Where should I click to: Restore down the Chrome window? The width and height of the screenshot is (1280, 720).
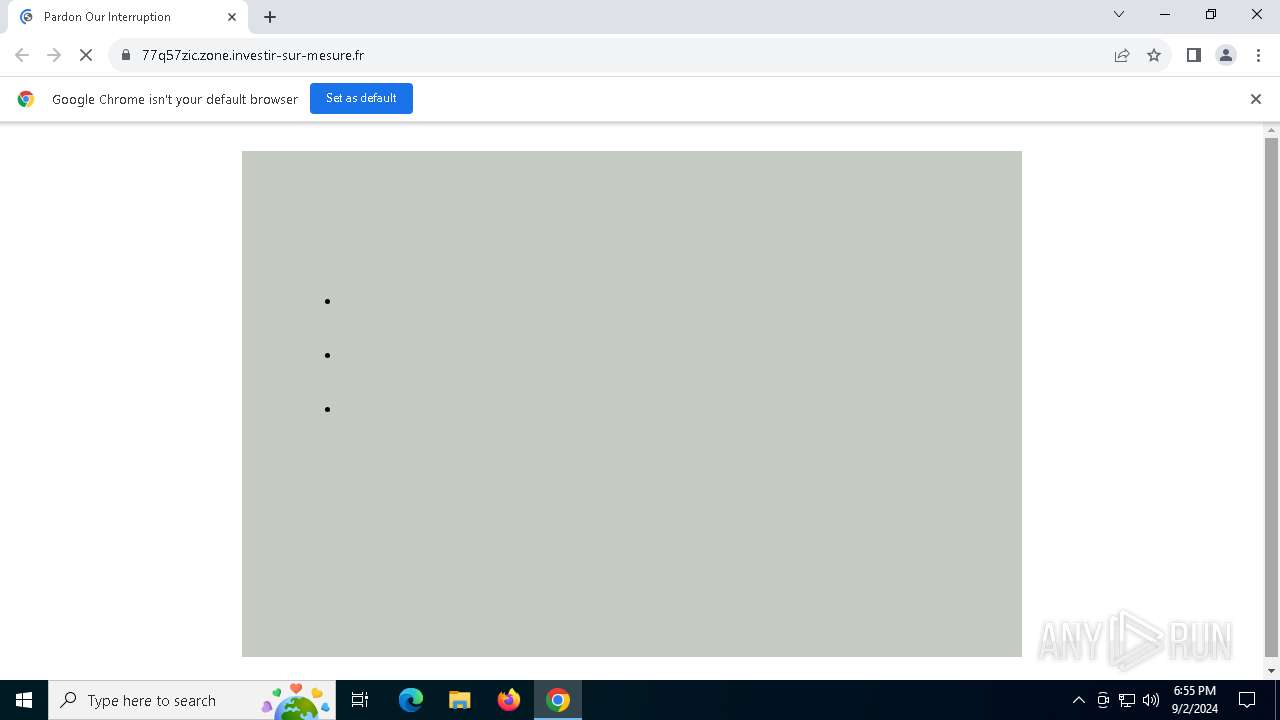[x=1211, y=14]
